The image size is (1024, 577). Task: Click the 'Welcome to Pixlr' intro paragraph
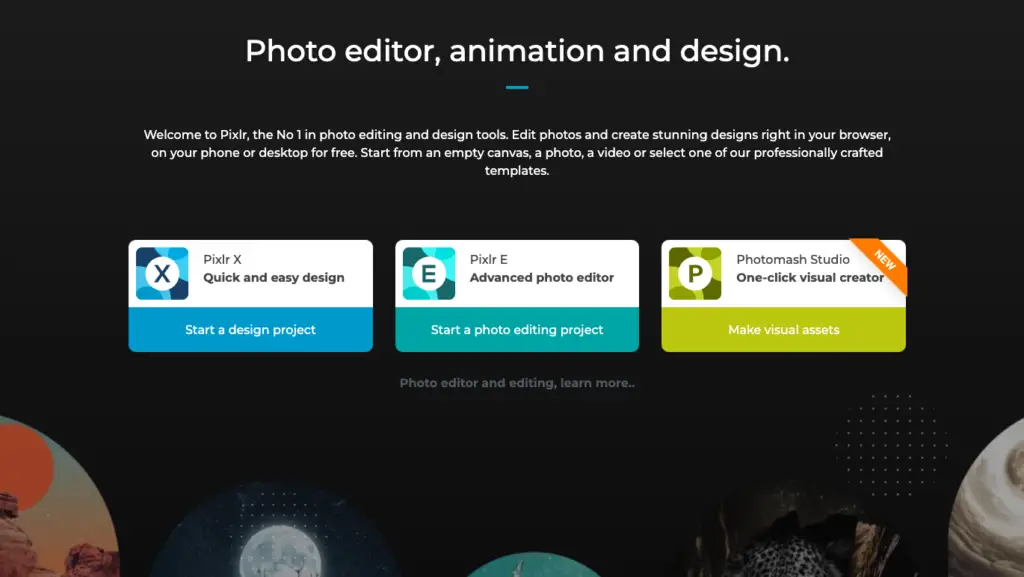click(517, 152)
